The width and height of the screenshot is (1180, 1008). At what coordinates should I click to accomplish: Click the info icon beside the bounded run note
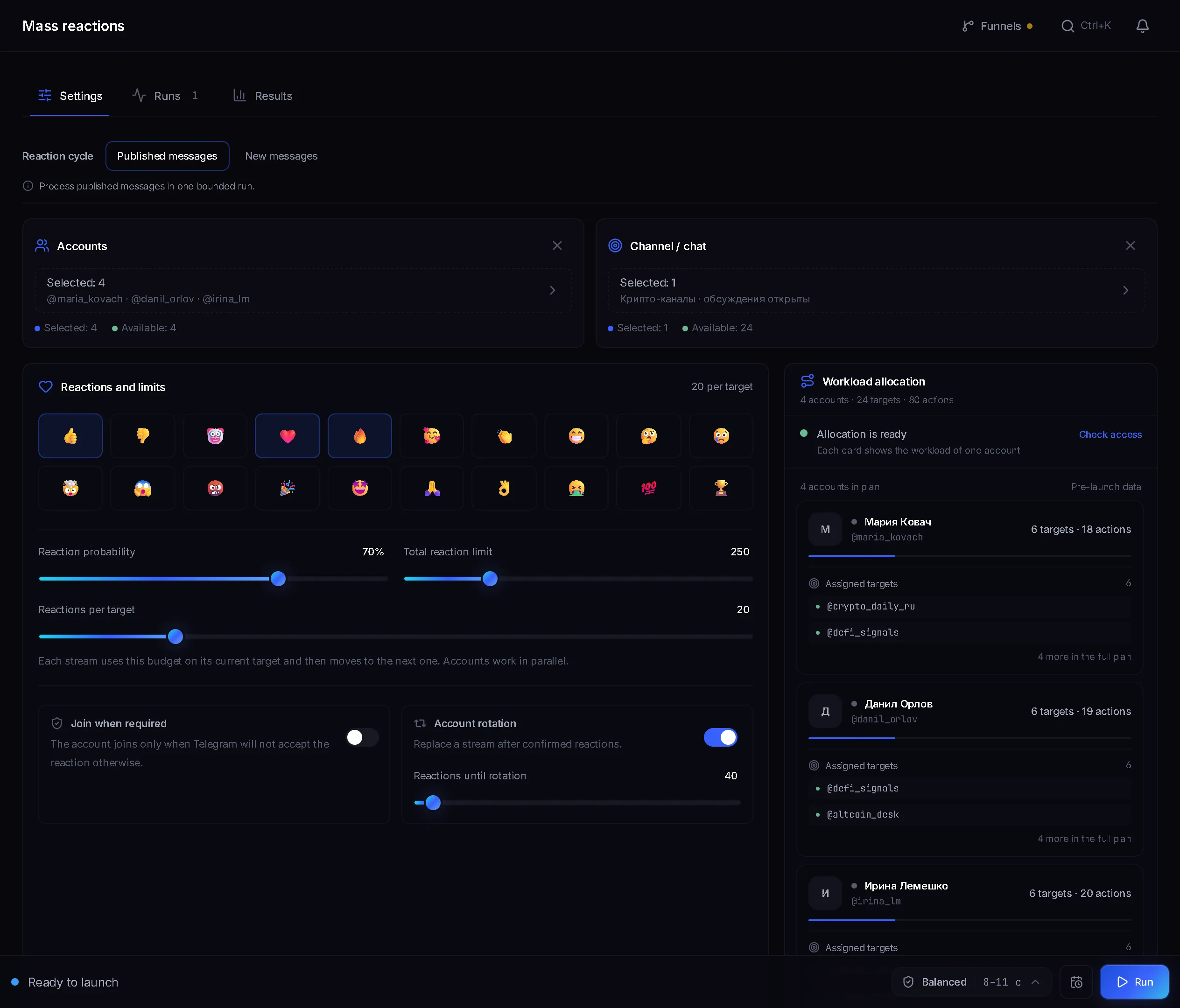click(x=28, y=186)
